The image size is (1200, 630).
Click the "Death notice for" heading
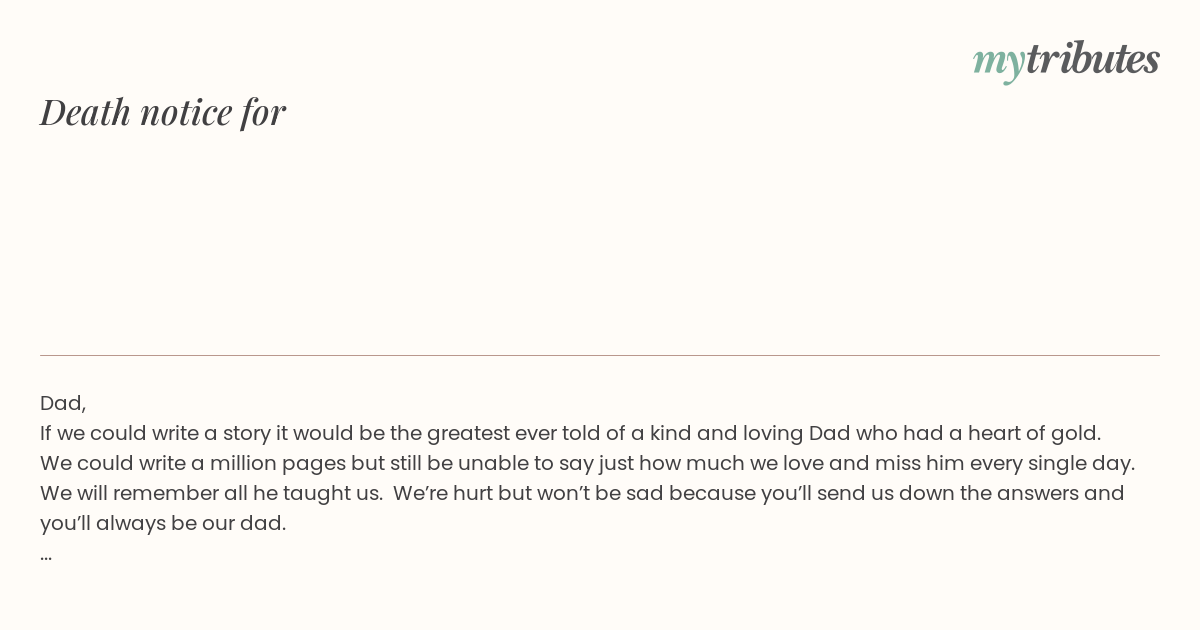163,112
